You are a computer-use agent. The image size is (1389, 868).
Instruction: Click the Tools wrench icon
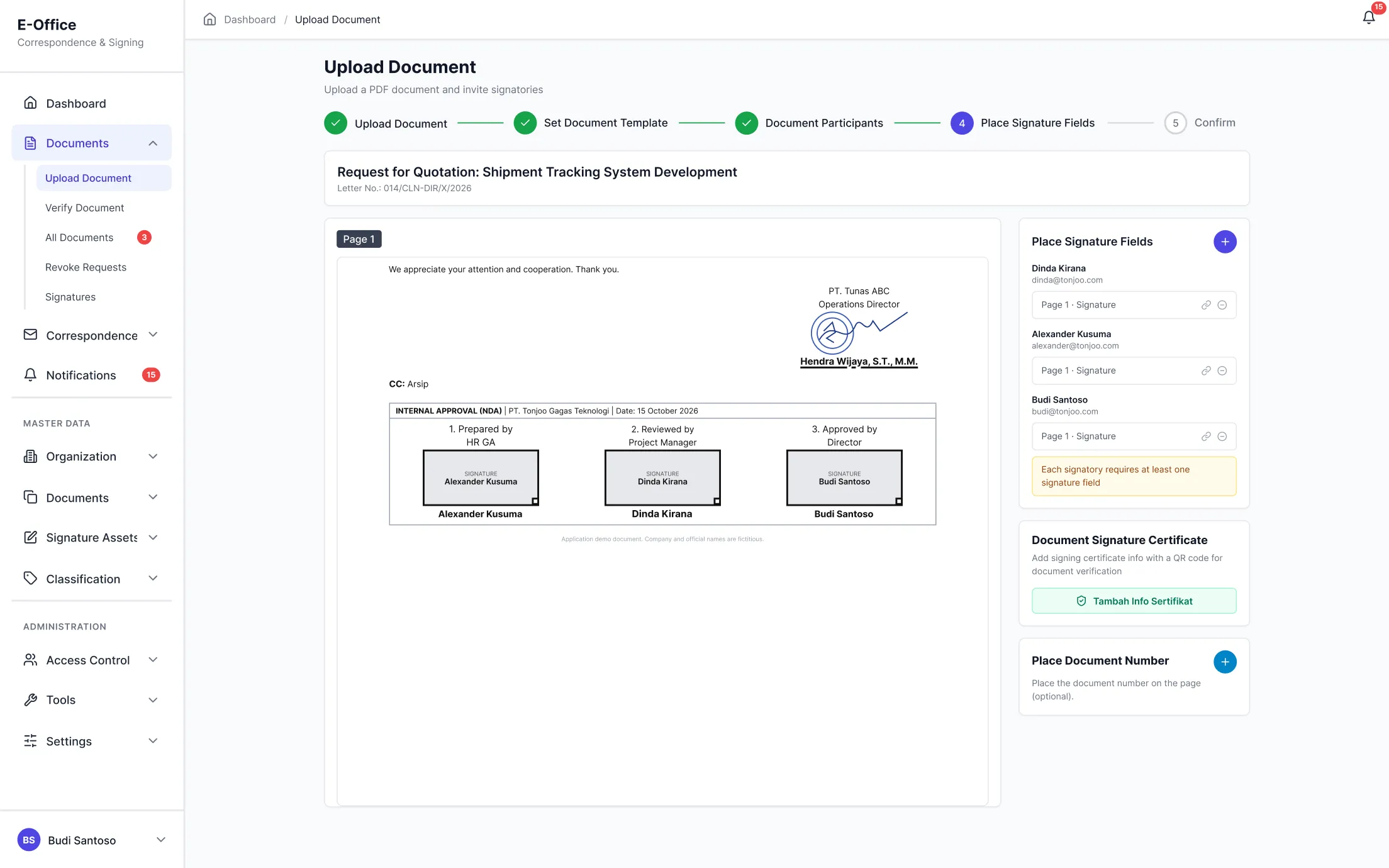pyautogui.click(x=30, y=699)
